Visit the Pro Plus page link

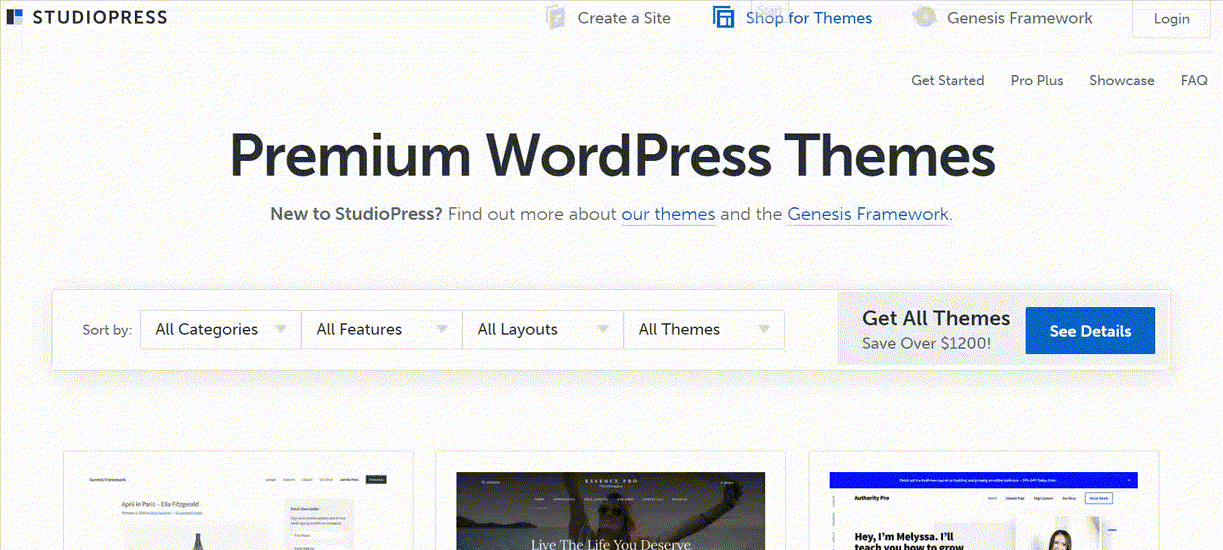pos(1036,80)
